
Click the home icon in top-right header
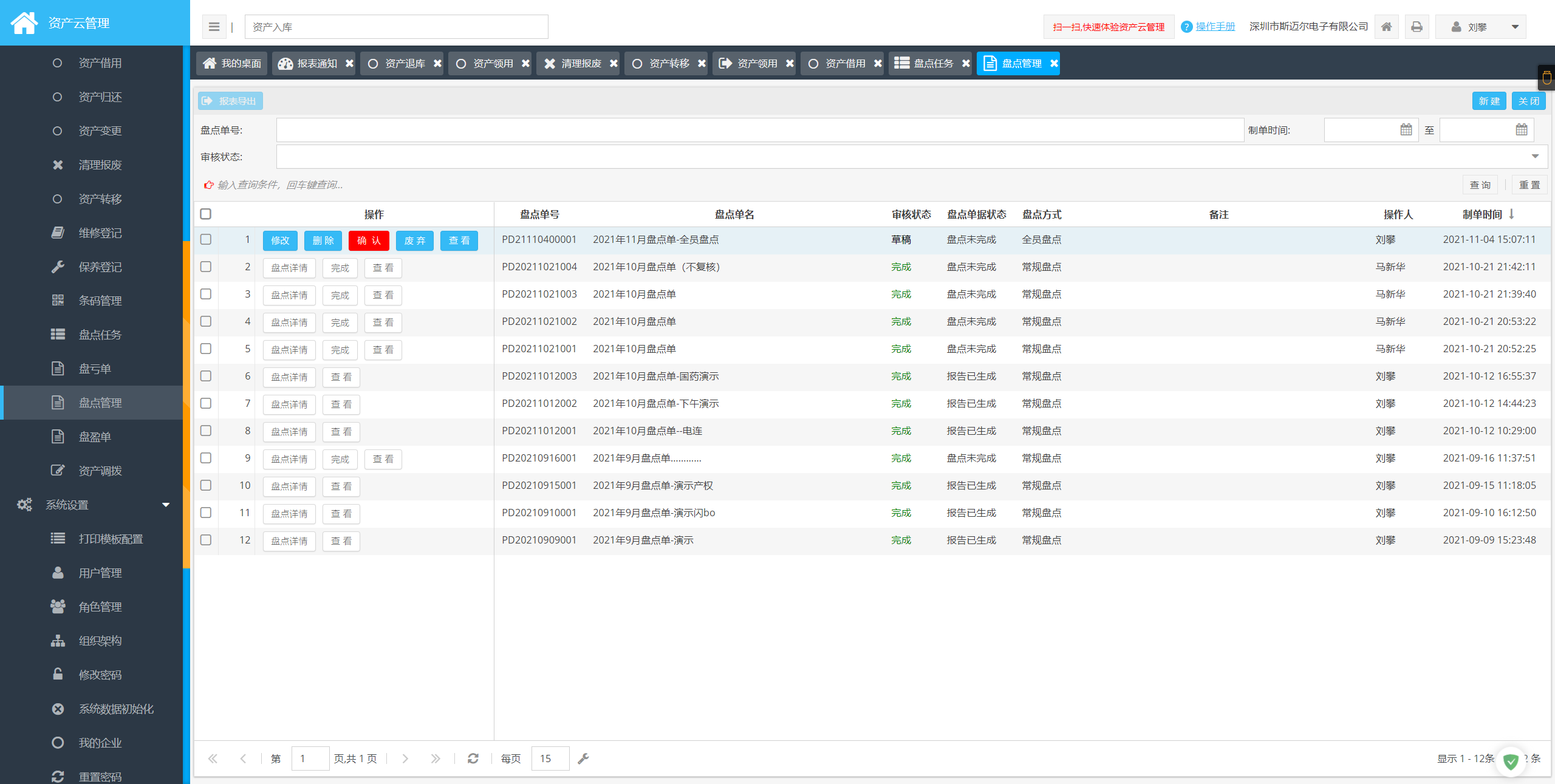click(1386, 27)
